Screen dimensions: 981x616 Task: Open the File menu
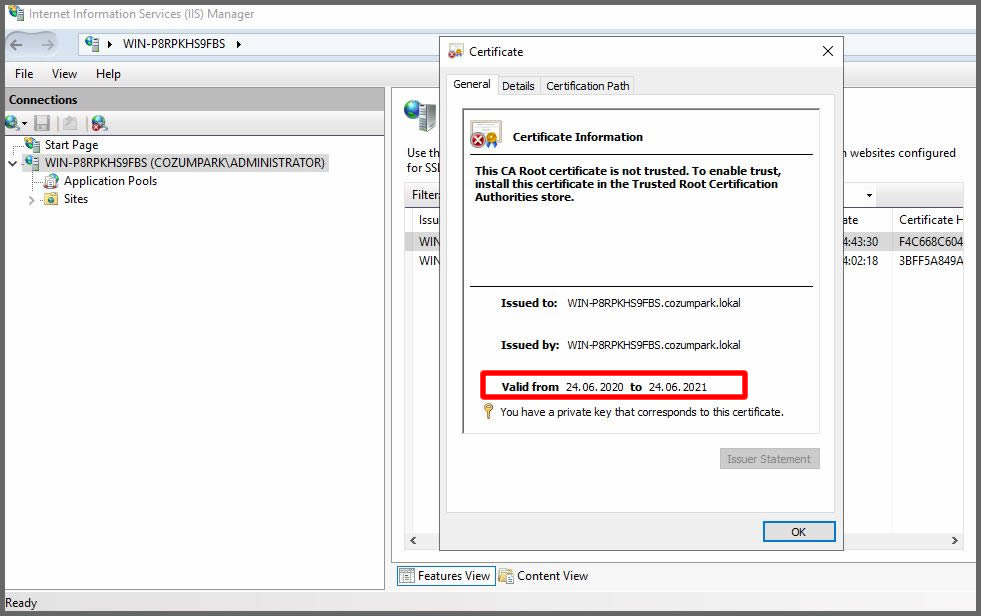tap(24, 74)
